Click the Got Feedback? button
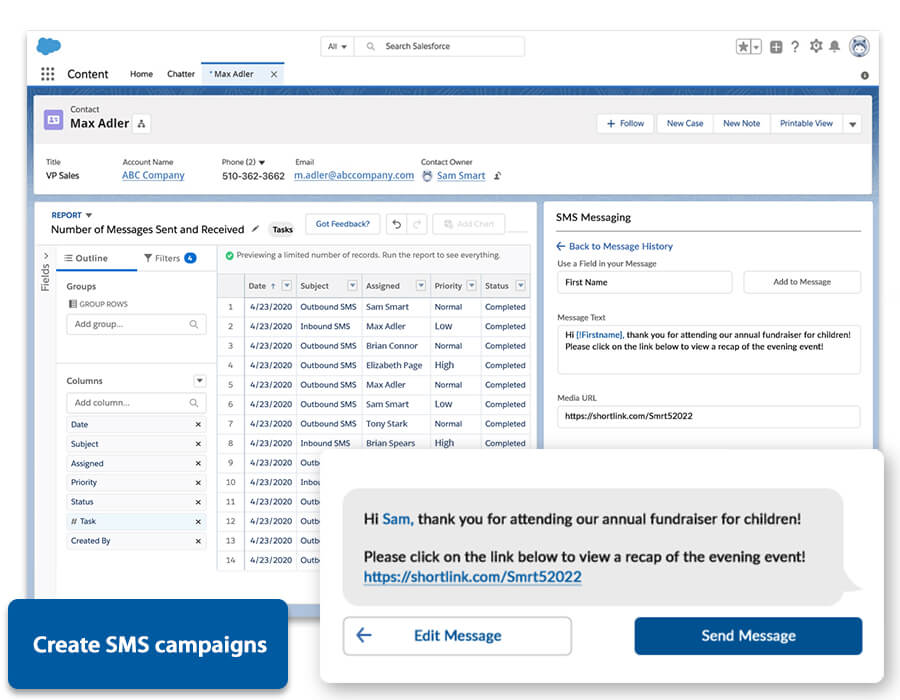The height and width of the screenshot is (700, 900). click(343, 224)
